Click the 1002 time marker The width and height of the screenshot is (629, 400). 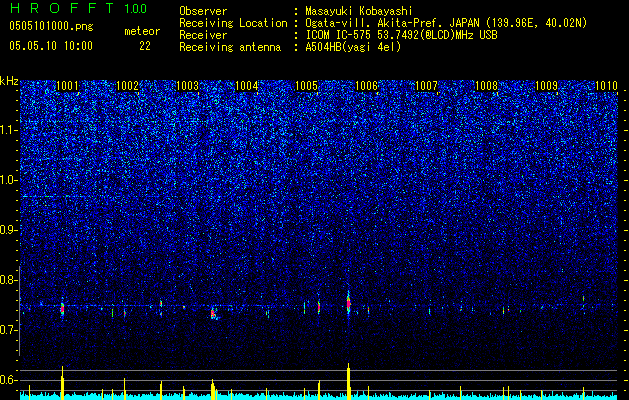pyautogui.click(x=127, y=86)
